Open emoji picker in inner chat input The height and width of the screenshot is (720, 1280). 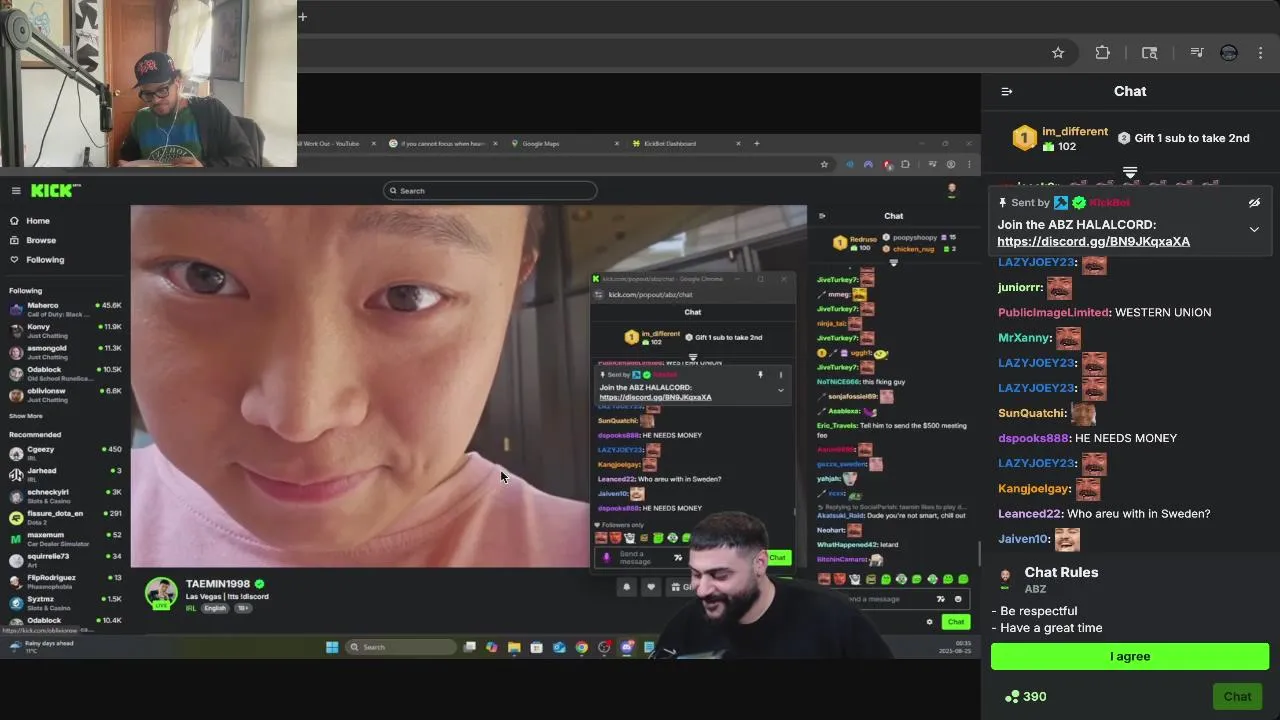click(x=958, y=599)
